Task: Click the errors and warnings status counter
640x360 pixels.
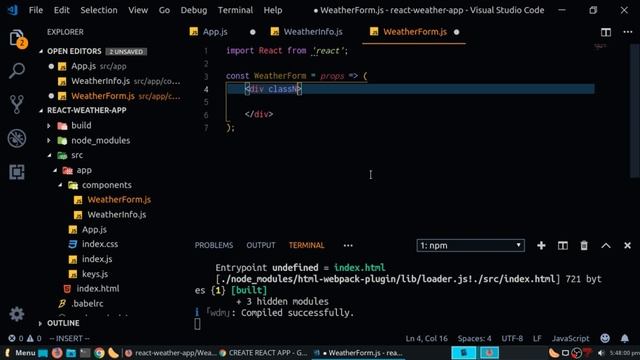Action: pos(25,338)
